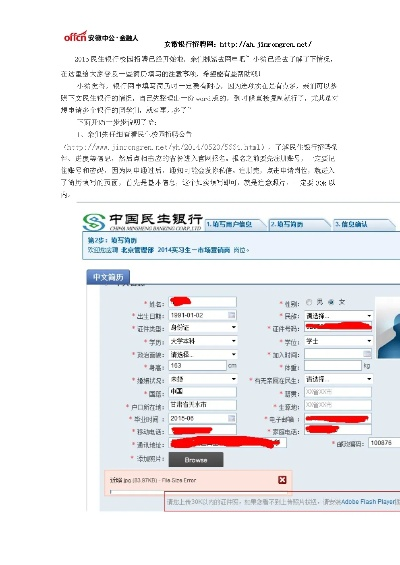Click the 通讯地址 input field
Image resolution: width=400 pixels, height=565 pixels.
tap(227, 443)
